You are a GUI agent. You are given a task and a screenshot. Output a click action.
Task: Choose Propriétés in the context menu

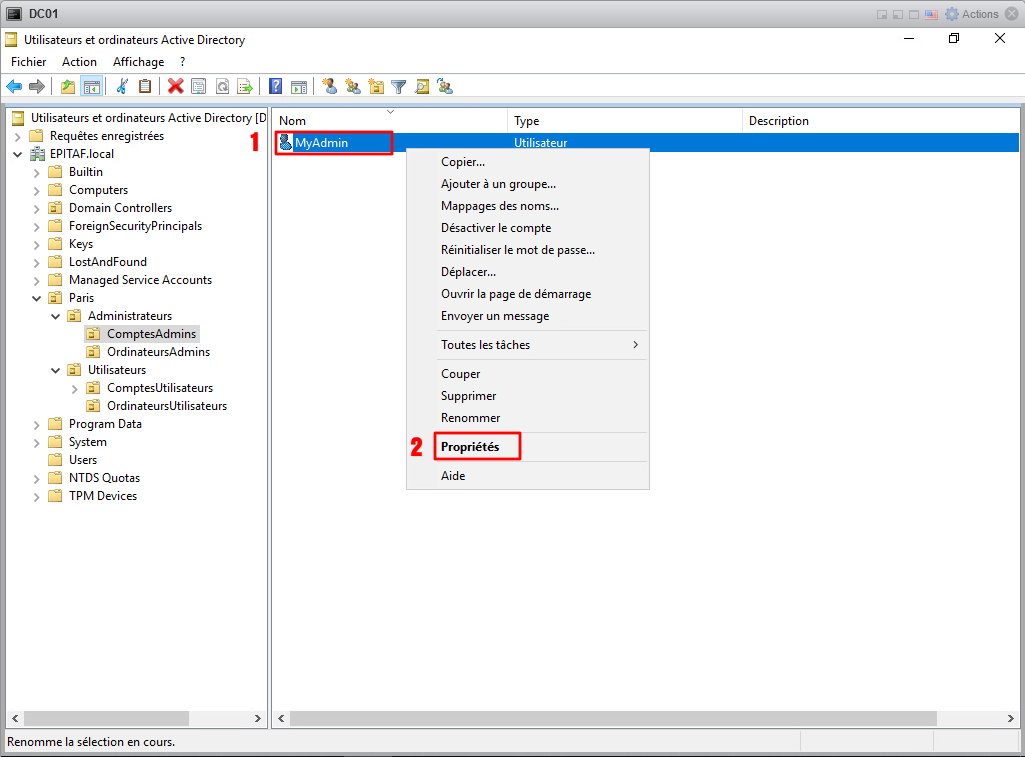[x=470, y=447]
